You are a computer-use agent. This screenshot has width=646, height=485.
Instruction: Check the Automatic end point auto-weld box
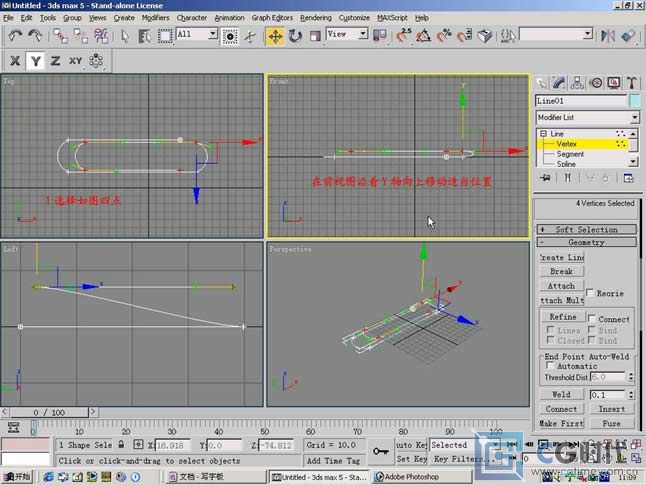[550, 366]
